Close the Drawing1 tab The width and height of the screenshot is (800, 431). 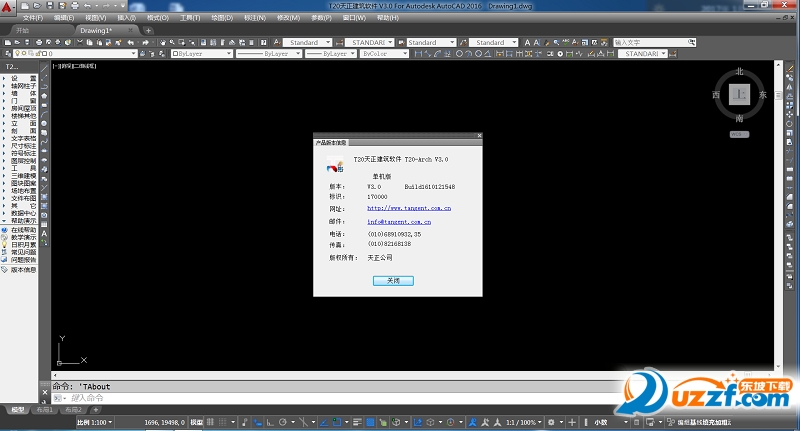(130, 31)
